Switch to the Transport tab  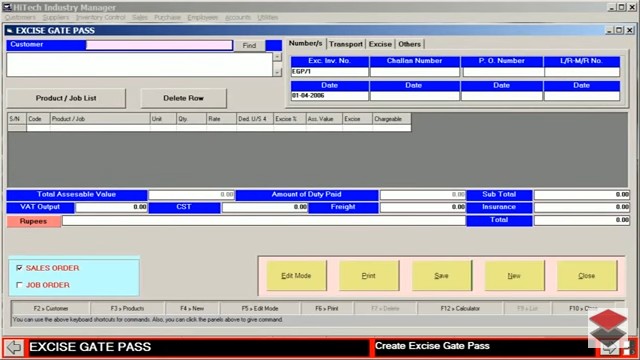pos(346,44)
